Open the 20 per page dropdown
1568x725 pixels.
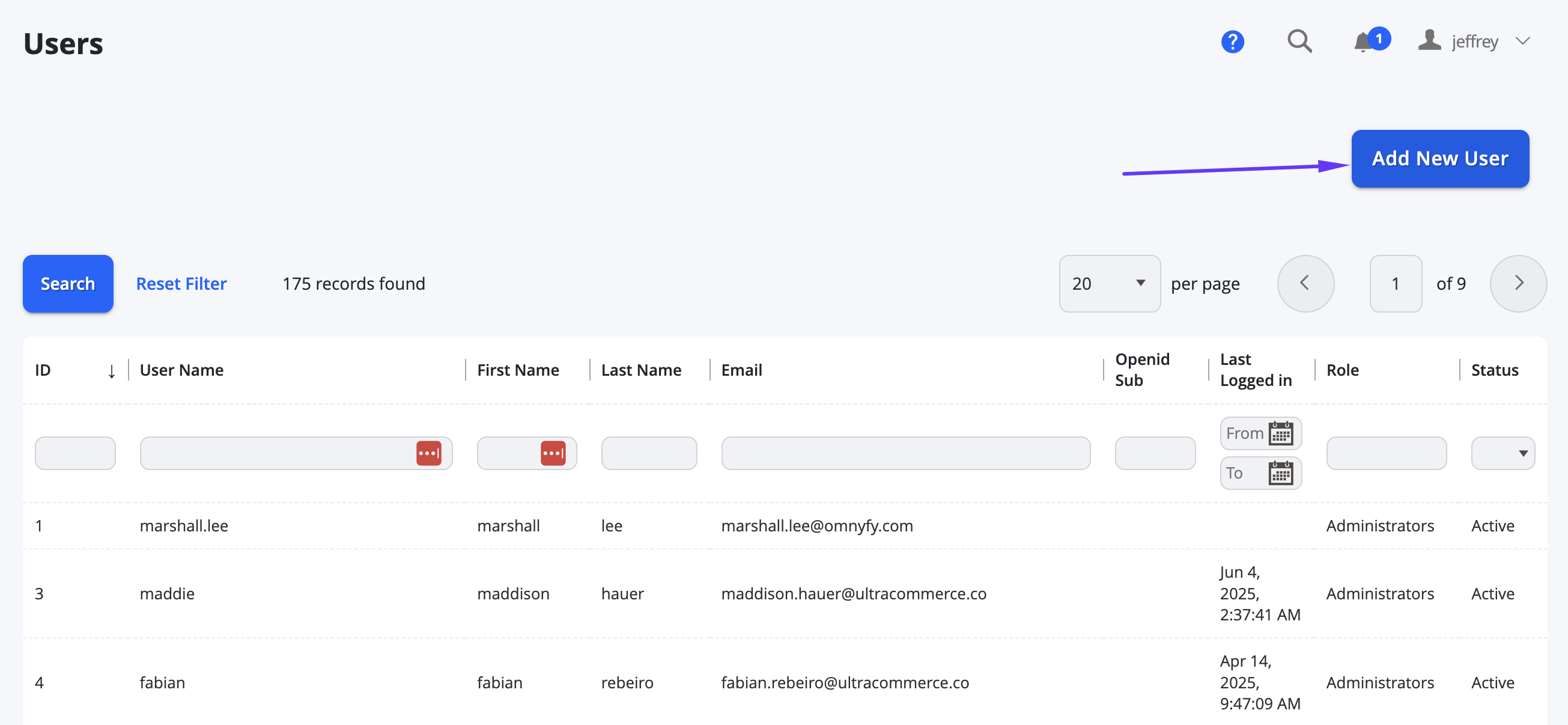point(1109,283)
